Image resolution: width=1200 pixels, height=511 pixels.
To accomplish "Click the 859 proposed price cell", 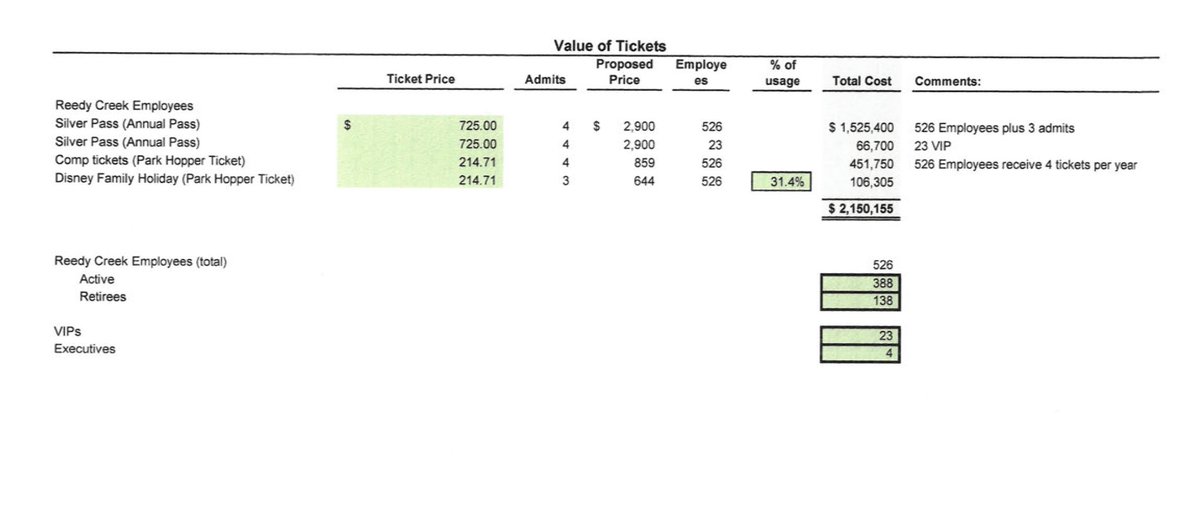I will click(641, 164).
